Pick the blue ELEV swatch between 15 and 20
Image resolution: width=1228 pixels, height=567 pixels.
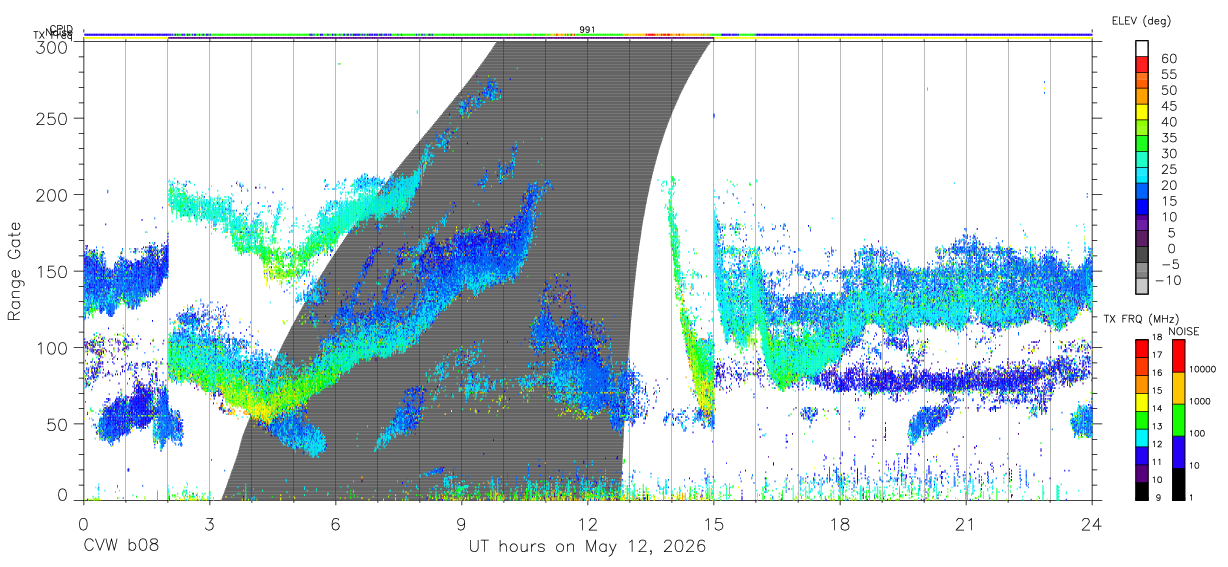point(1143,192)
